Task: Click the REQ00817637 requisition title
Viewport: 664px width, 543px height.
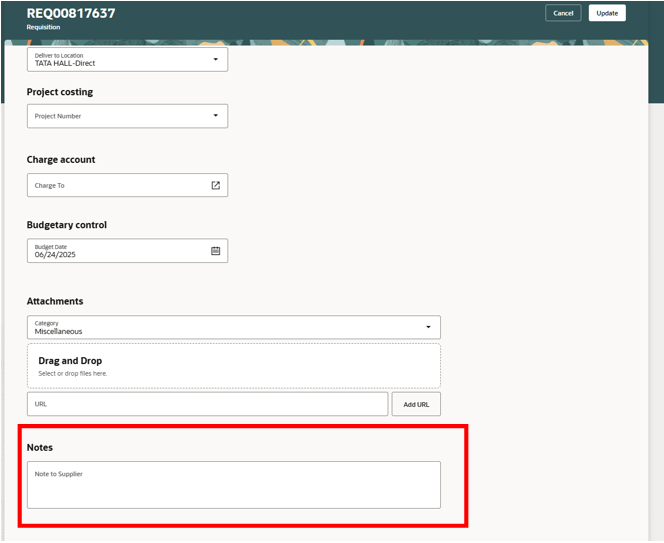Action: click(x=71, y=13)
